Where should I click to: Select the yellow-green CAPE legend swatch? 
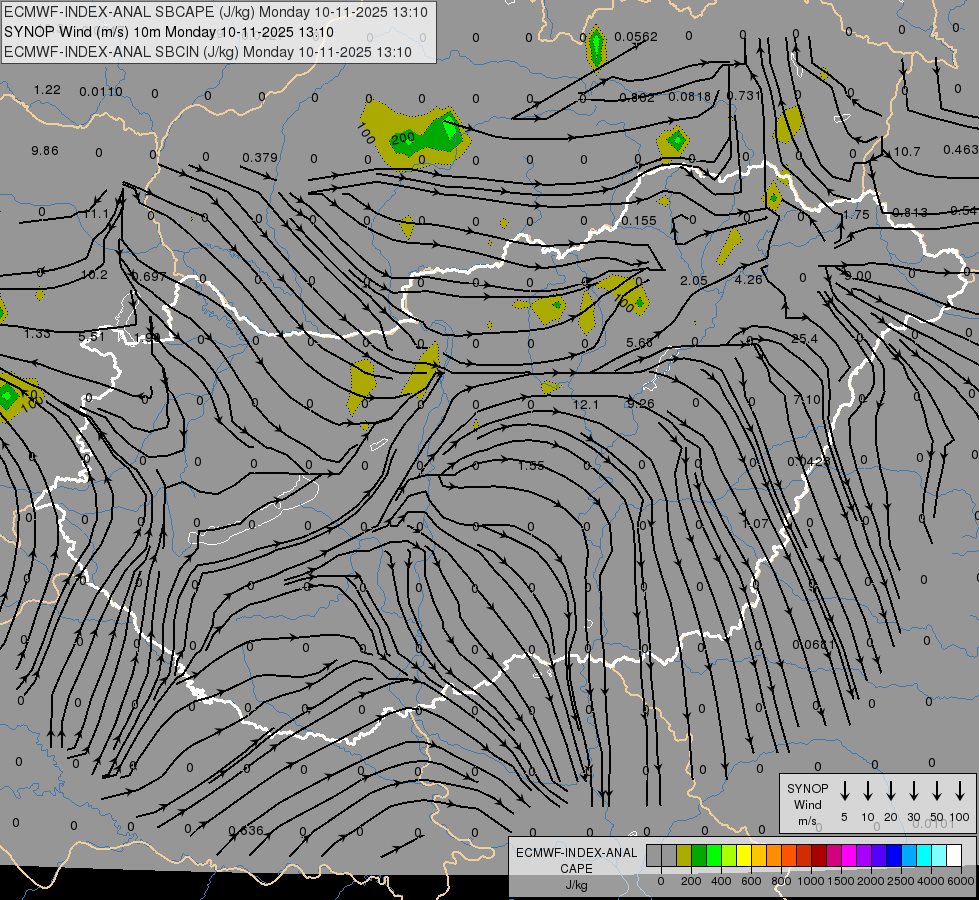pyautogui.click(x=729, y=855)
